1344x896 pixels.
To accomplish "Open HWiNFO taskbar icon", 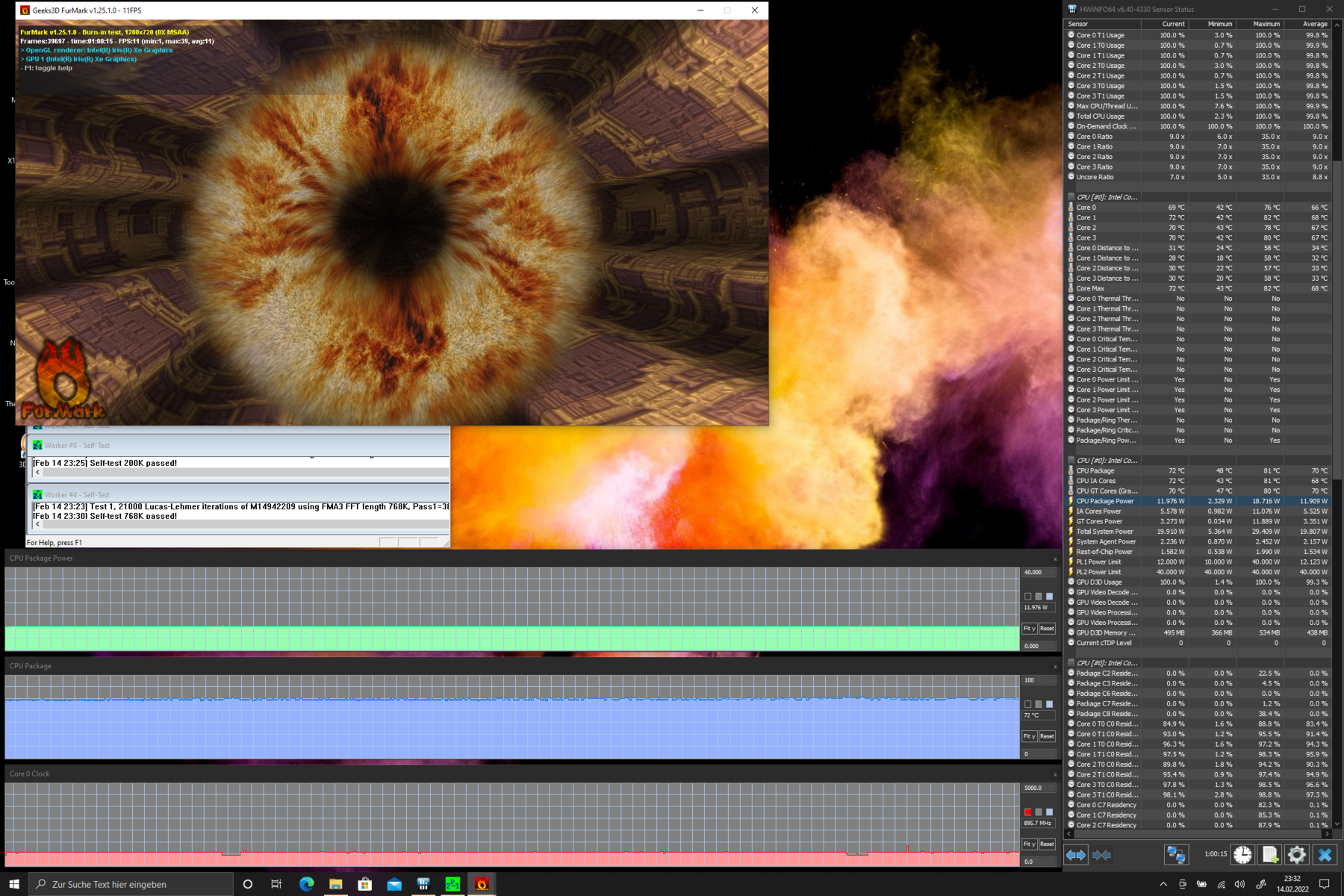I will click(423, 884).
